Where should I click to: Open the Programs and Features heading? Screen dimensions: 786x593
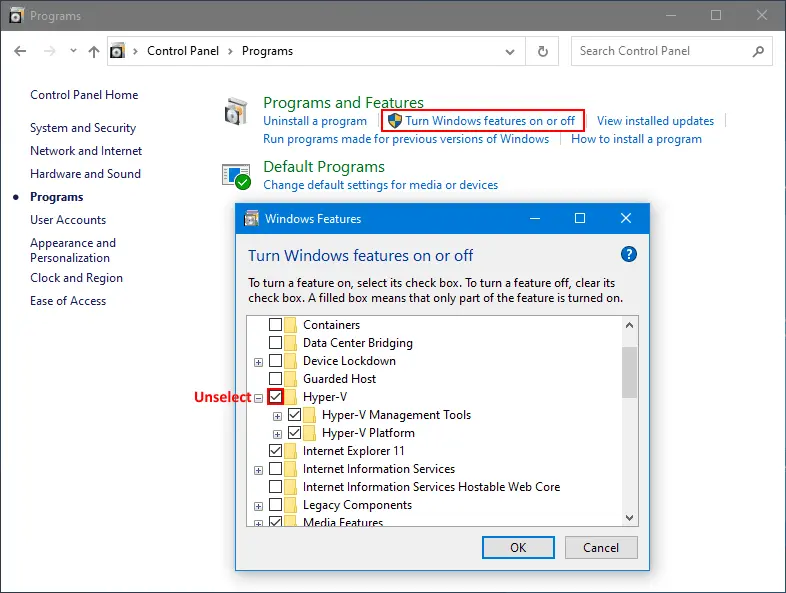(x=343, y=103)
